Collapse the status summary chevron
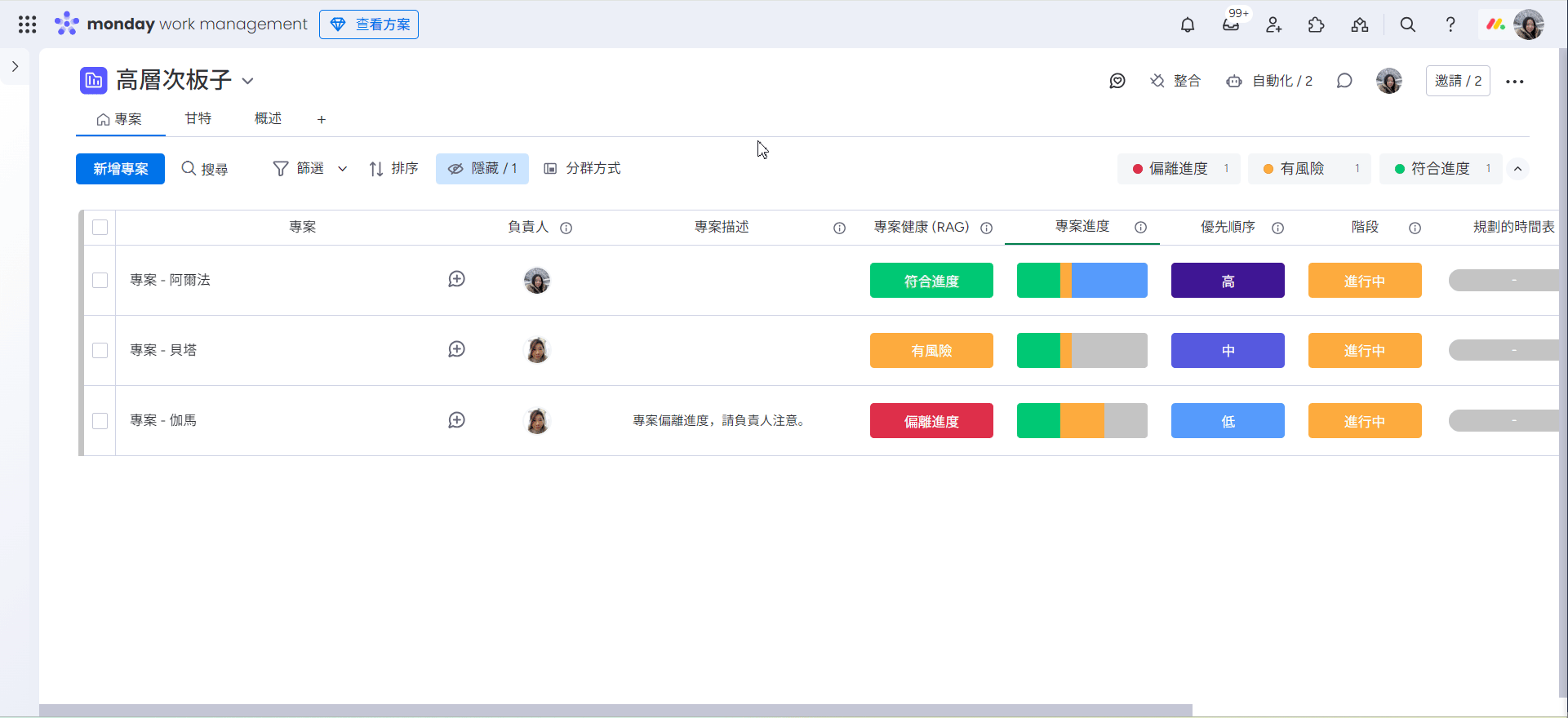The height and width of the screenshot is (718, 1568). pyautogui.click(x=1518, y=169)
